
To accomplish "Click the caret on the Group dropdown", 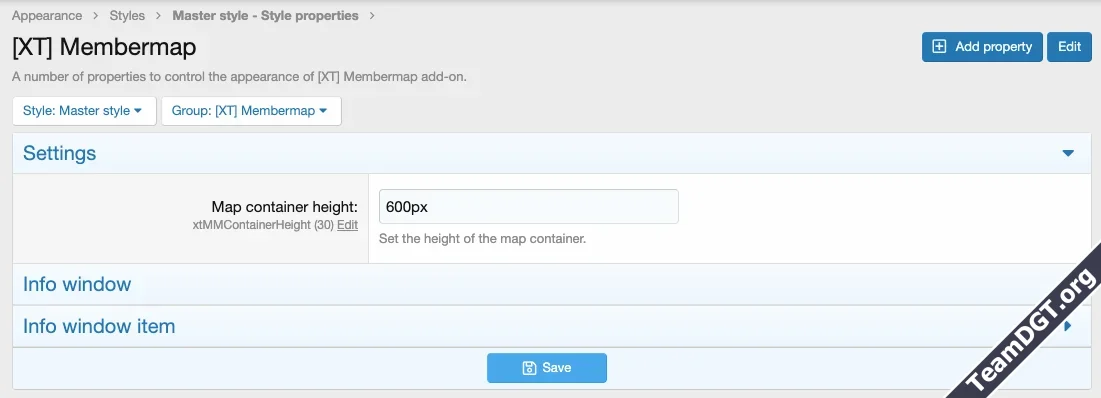I will point(323,111).
